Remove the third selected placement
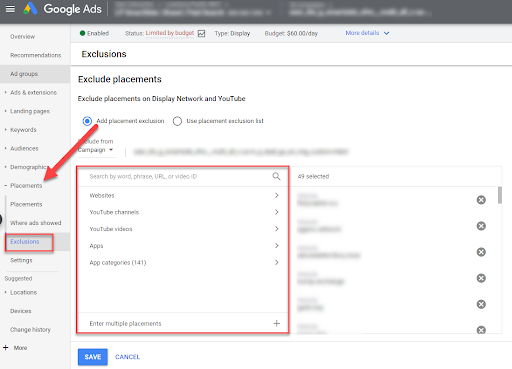 (x=481, y=252)
